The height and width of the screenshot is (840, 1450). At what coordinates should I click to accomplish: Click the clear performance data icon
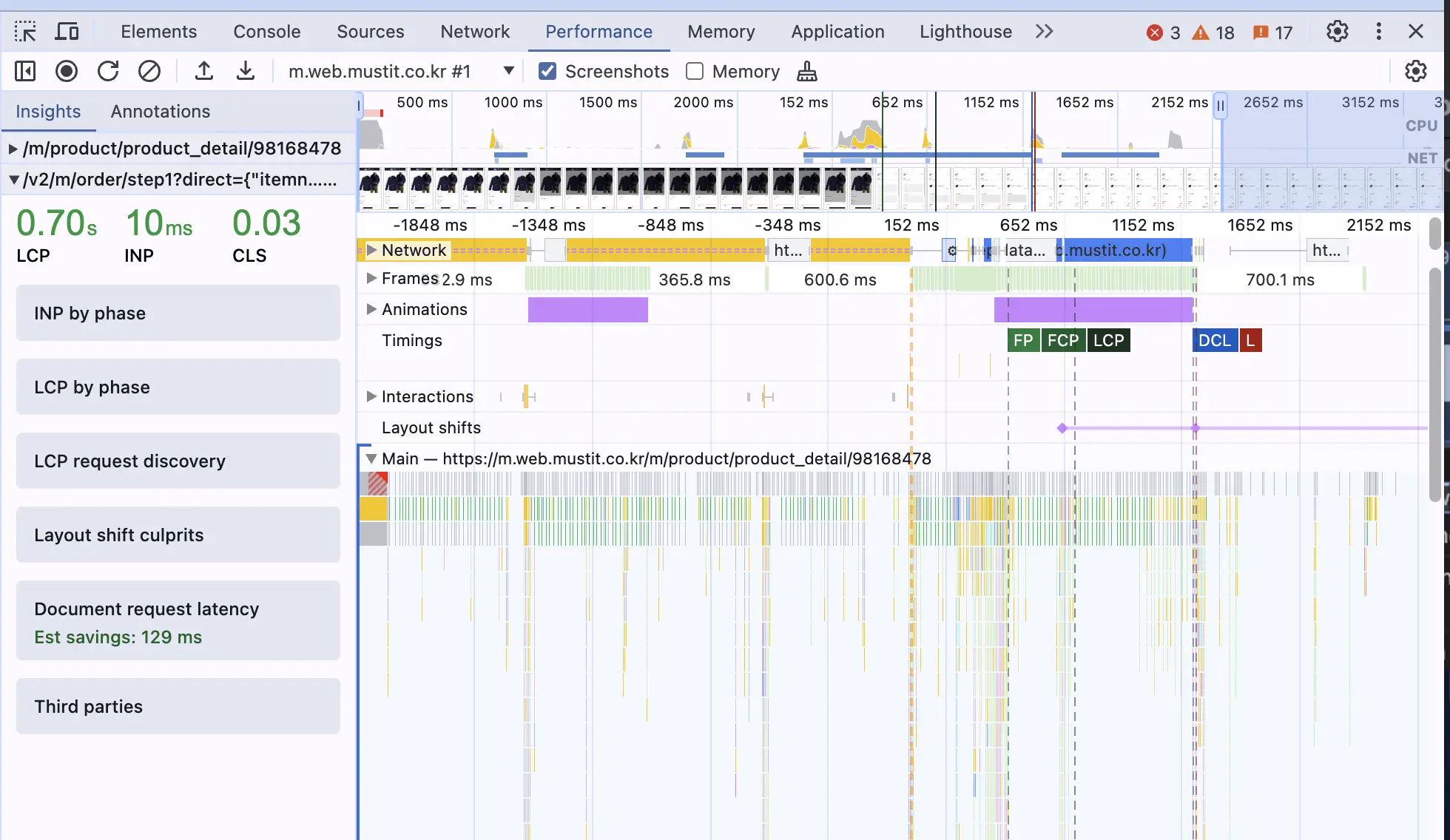tap(150, 71)
